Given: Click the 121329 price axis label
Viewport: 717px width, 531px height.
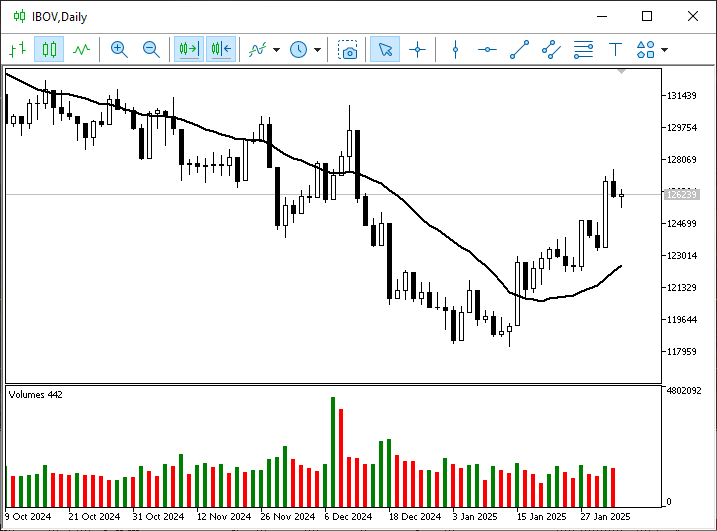Looking at the screenshot, I should [x=681, y=288].
